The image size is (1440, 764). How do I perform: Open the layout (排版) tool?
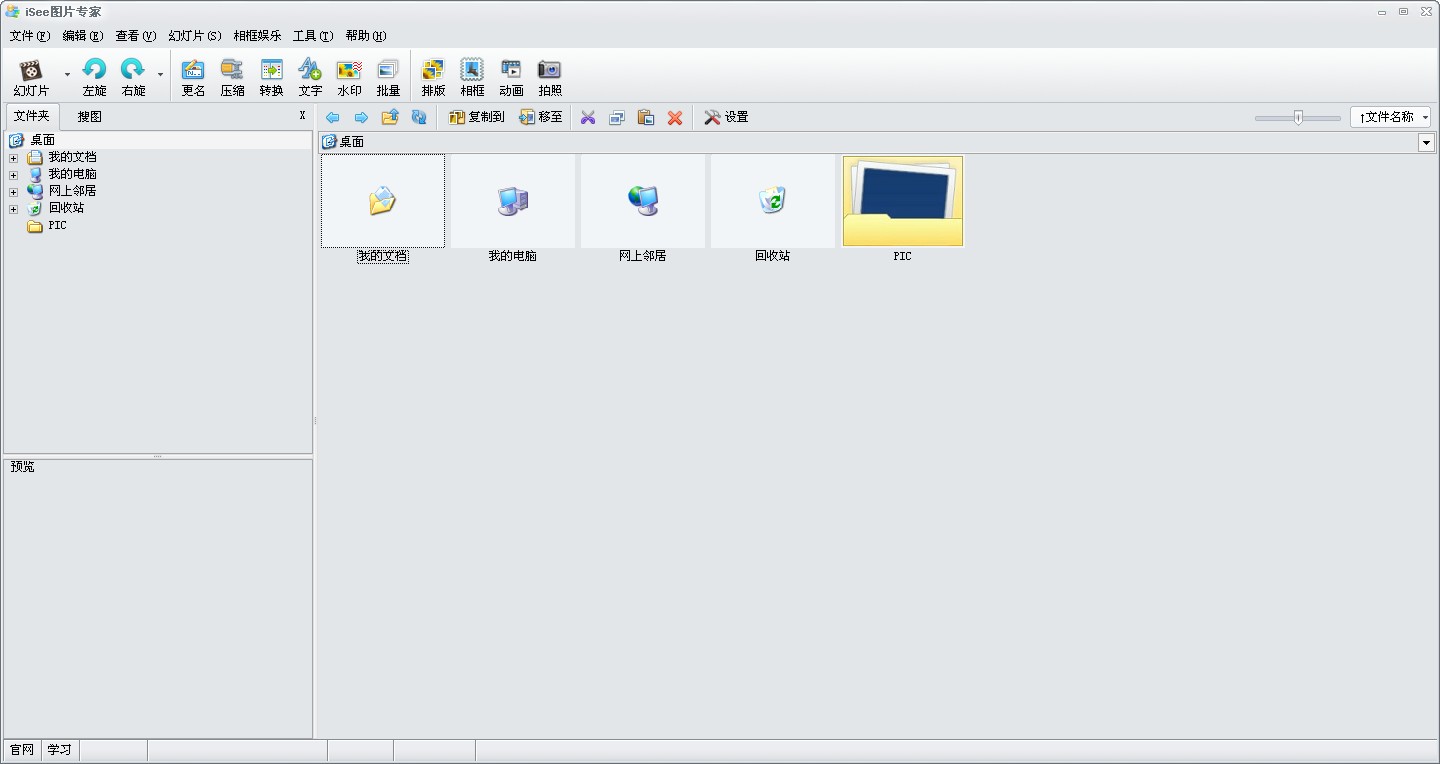[433, 77]
